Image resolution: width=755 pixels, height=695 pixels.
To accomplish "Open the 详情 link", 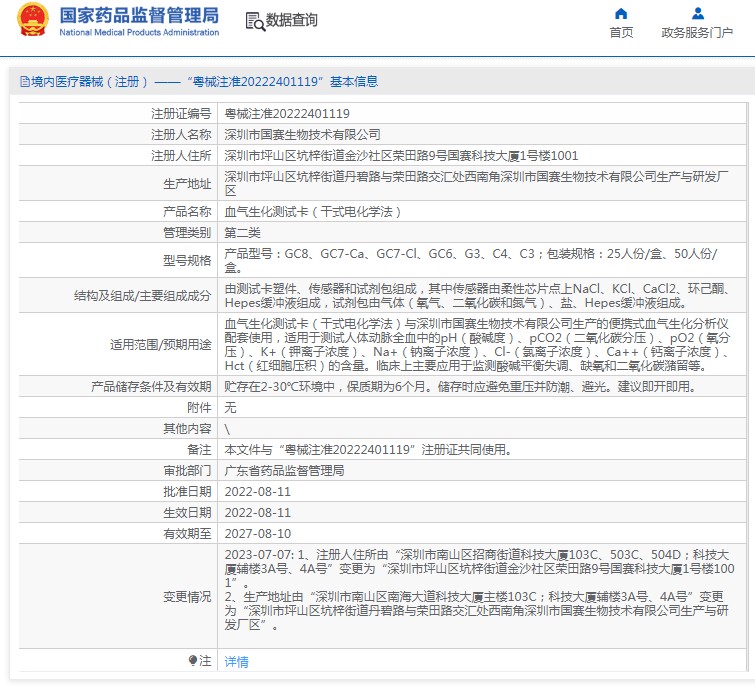I will (x=236, y=662).
